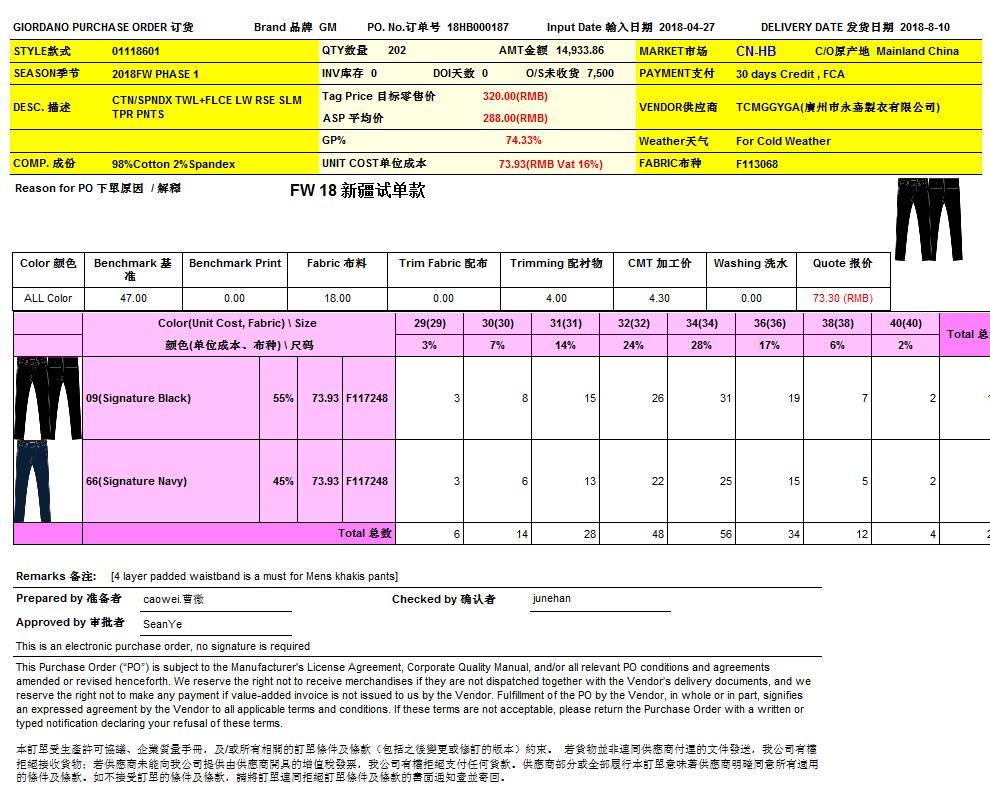Click the 66(Signature Navy) color row label
Screen dimensions: 990x806
click(136, 481)
